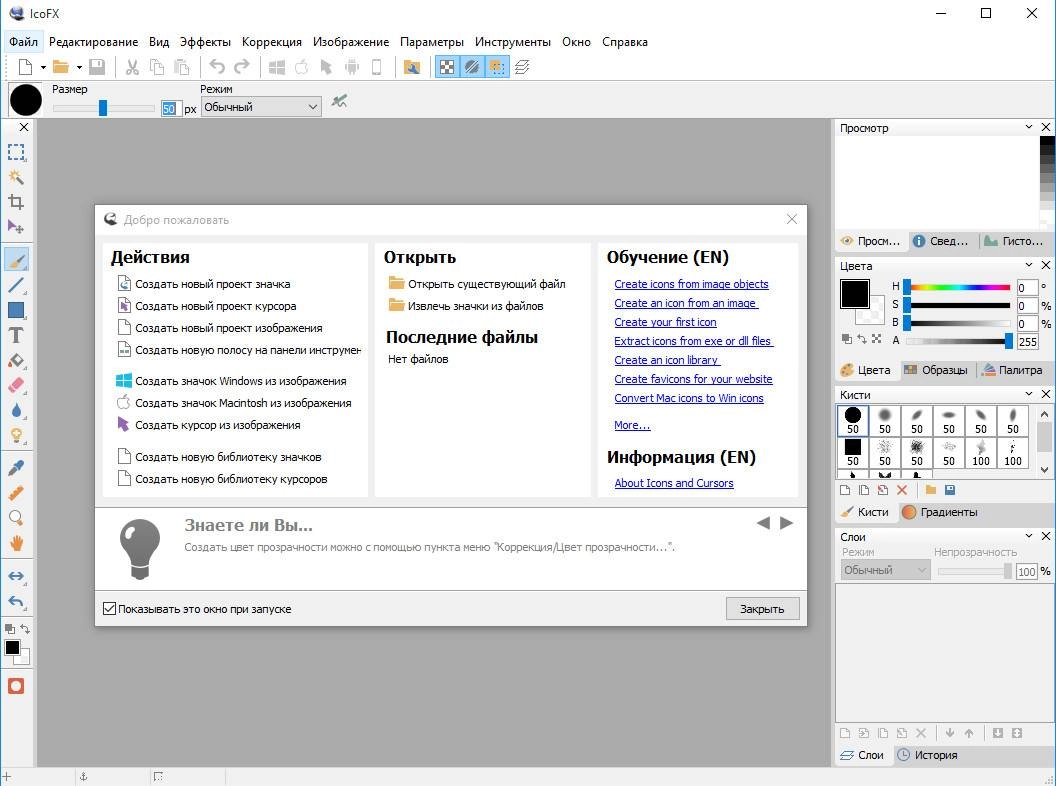Select the crop tool
This screenshot has height=786, width=1056.
(16, 202)
